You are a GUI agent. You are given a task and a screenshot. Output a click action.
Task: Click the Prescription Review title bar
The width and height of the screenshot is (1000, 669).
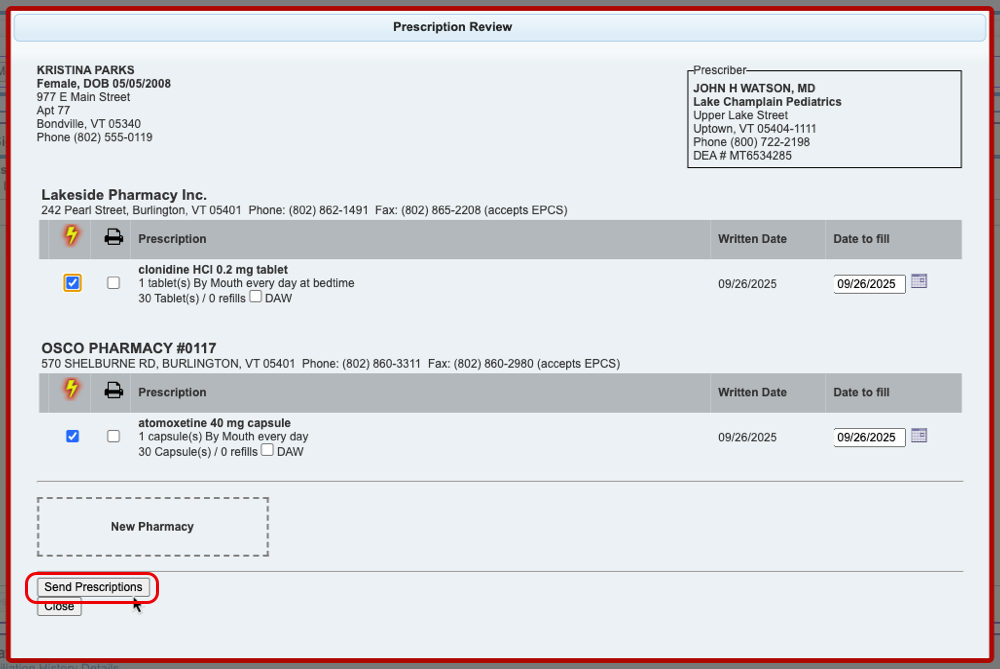click(x=452, y=27)
